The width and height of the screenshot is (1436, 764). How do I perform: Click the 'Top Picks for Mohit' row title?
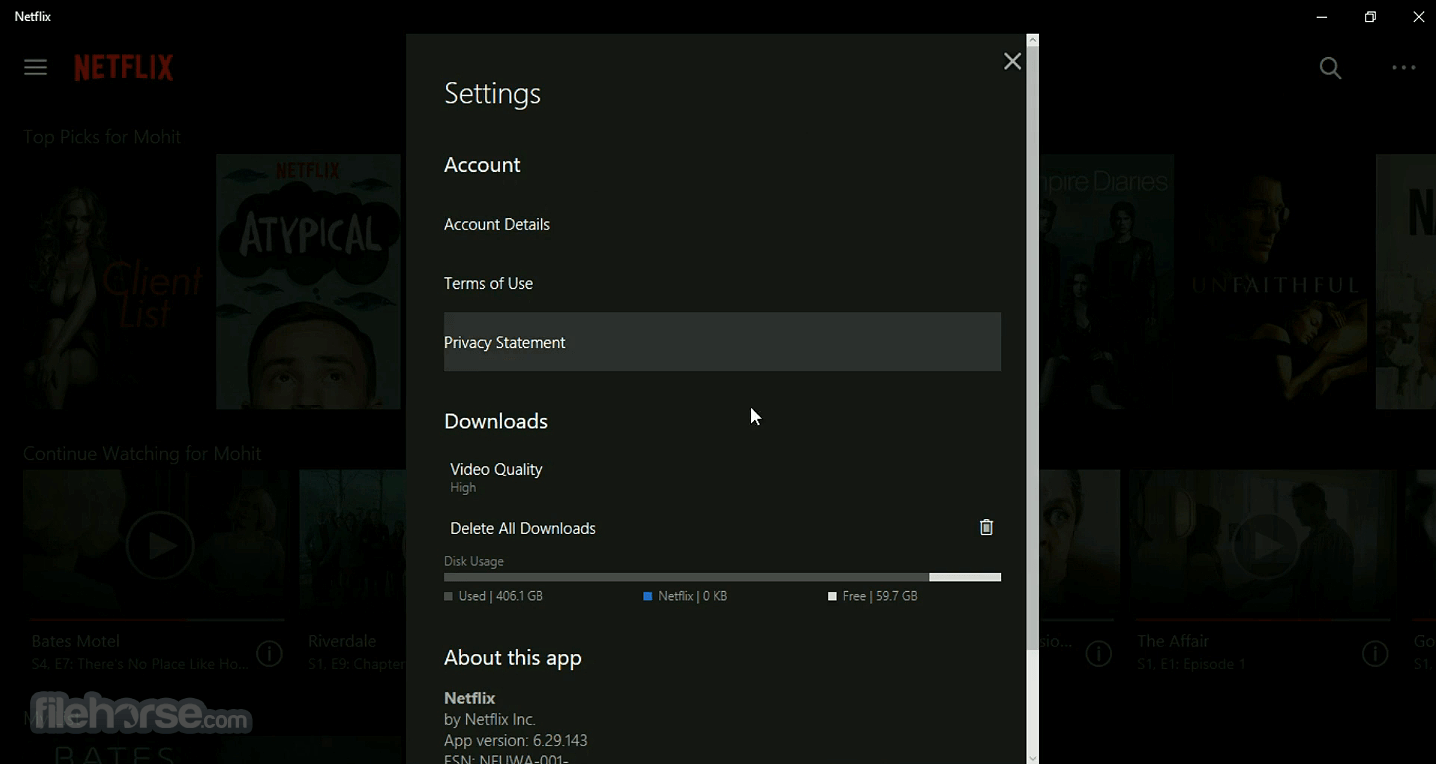click(103, 137)
